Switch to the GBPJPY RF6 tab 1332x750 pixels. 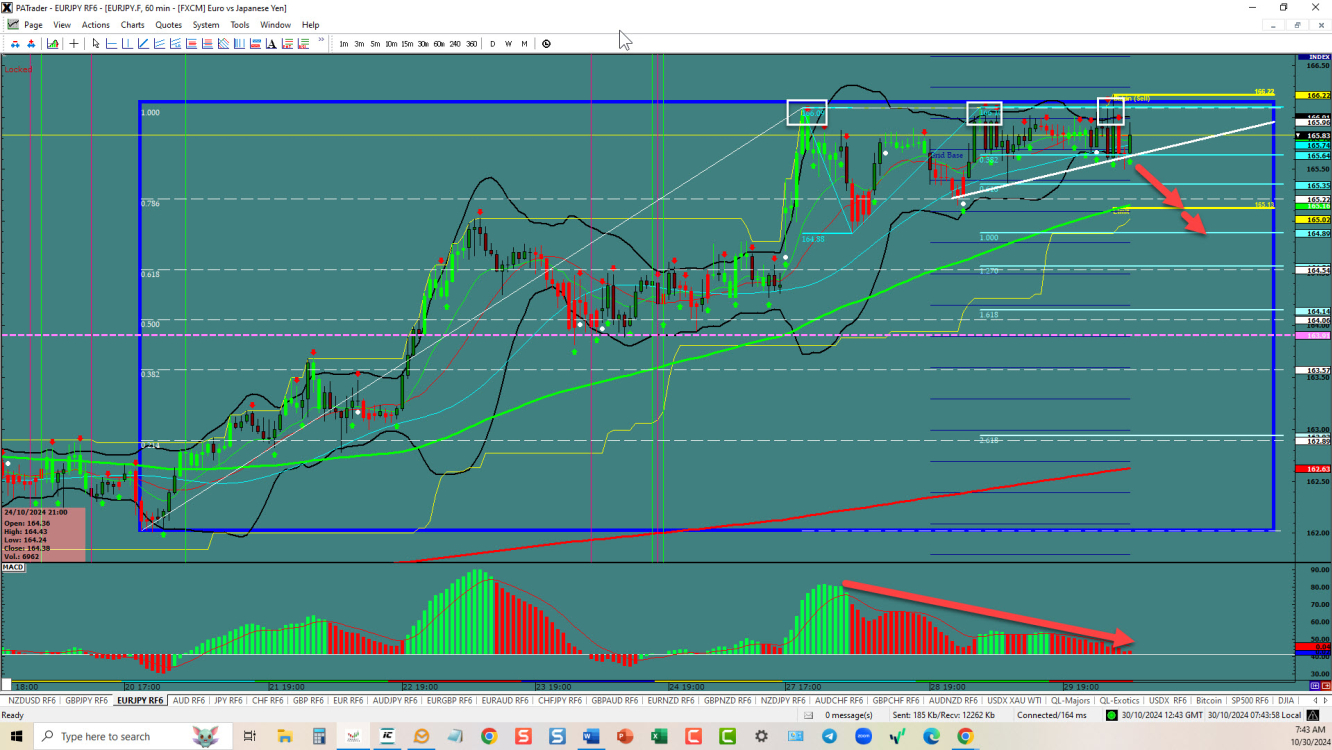click(x=87, y=701)
